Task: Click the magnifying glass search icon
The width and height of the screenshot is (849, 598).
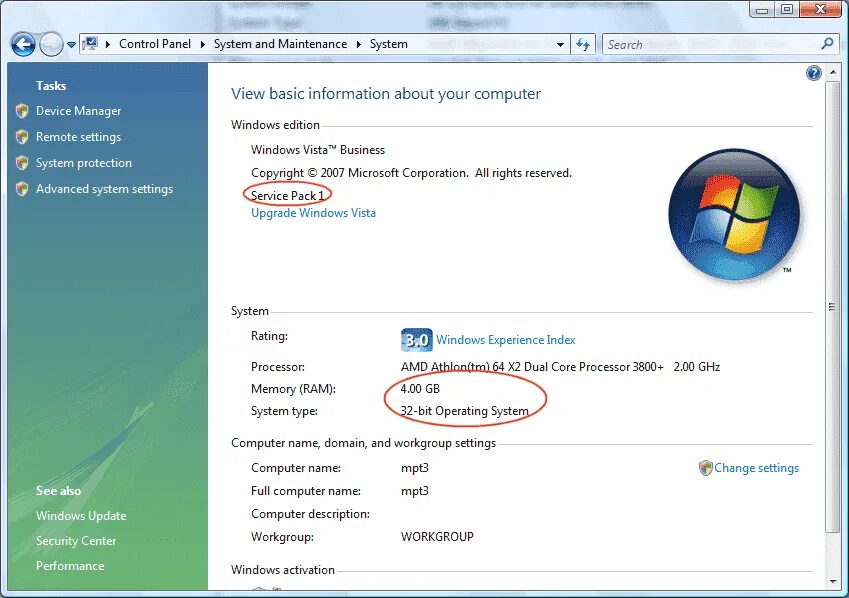Action: (827, 44)
